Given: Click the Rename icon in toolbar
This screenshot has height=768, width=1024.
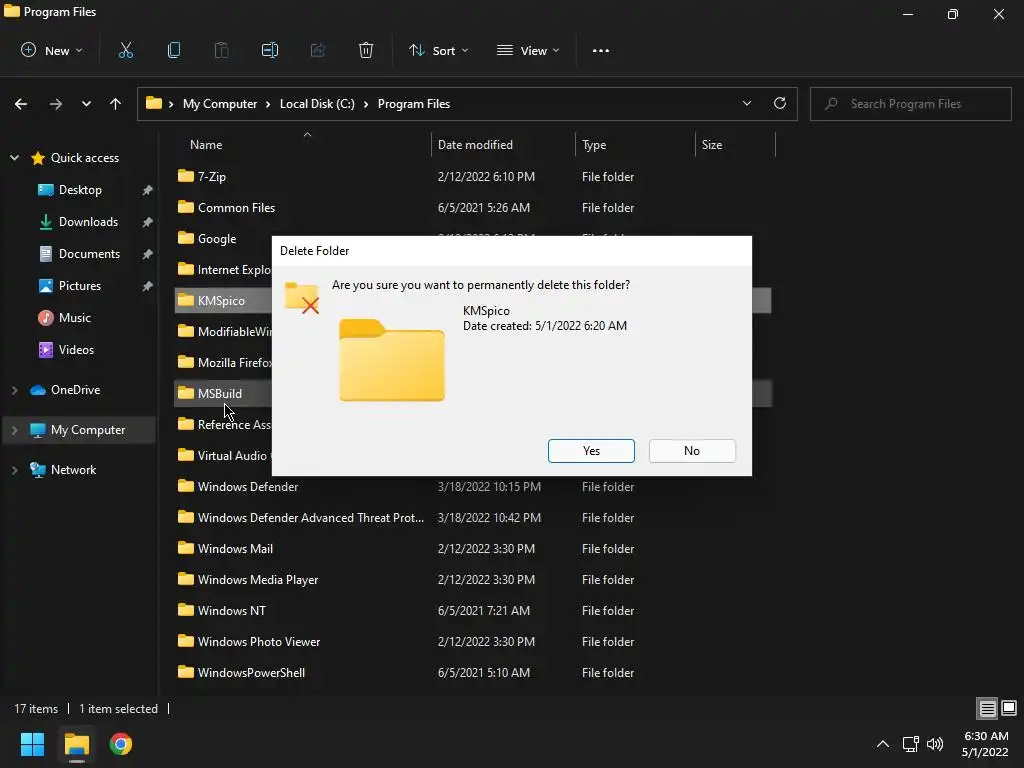Looking at the screenshot, I should 270,50.
